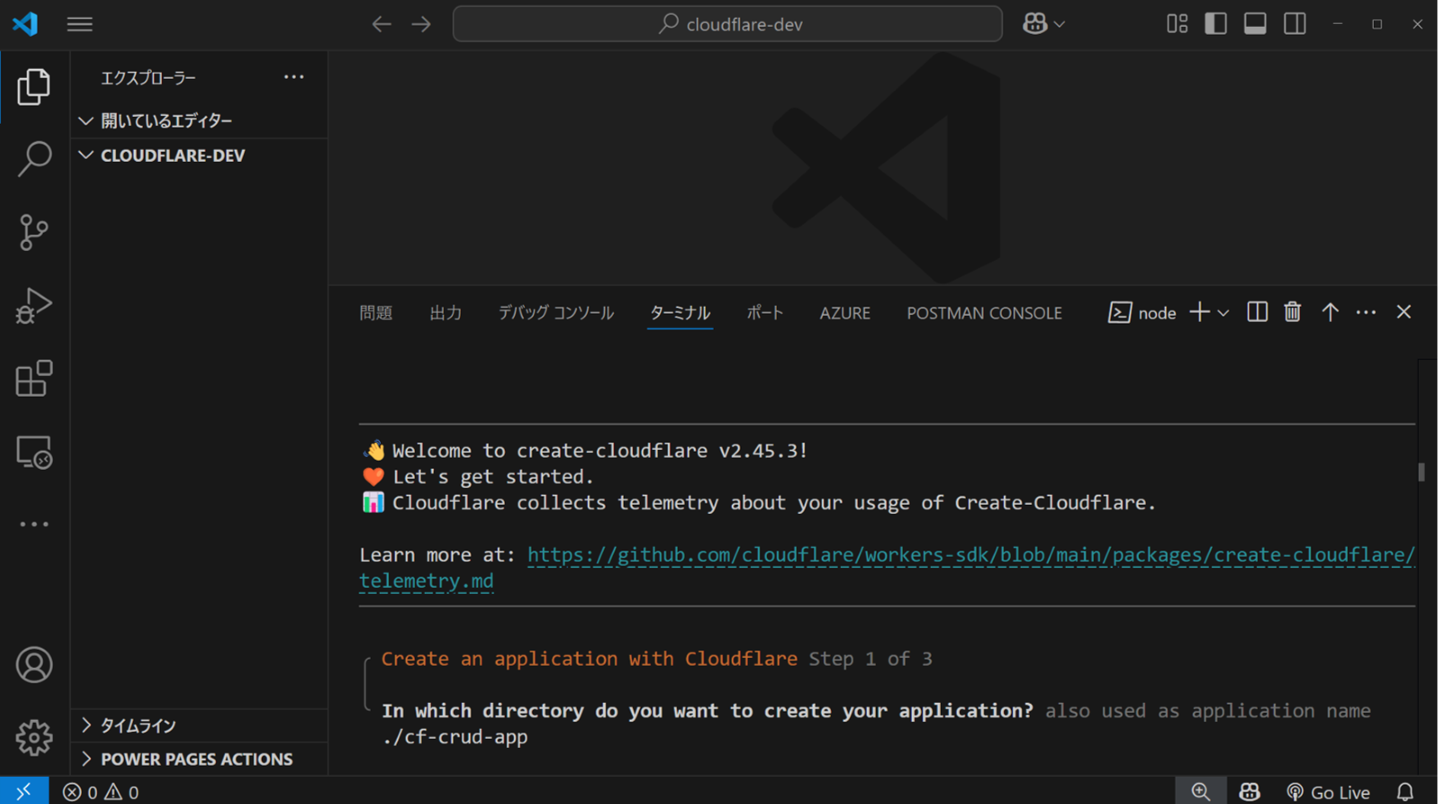Open the terminal launch profile dropdown
Screen dimensions: 1438x804
[x=1223, y=313]
